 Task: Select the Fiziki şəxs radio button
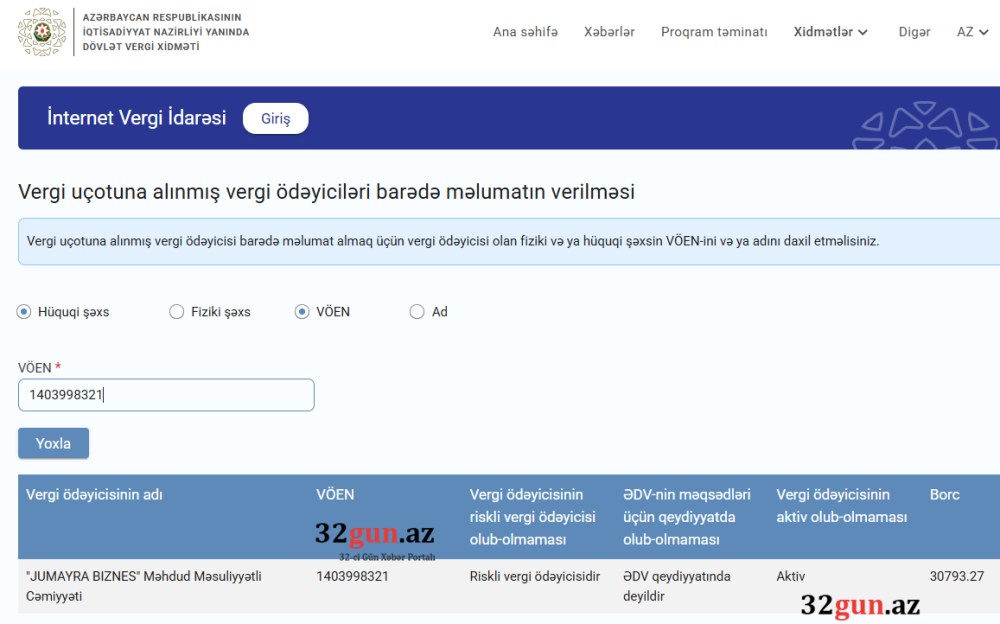tap(176, 312)
